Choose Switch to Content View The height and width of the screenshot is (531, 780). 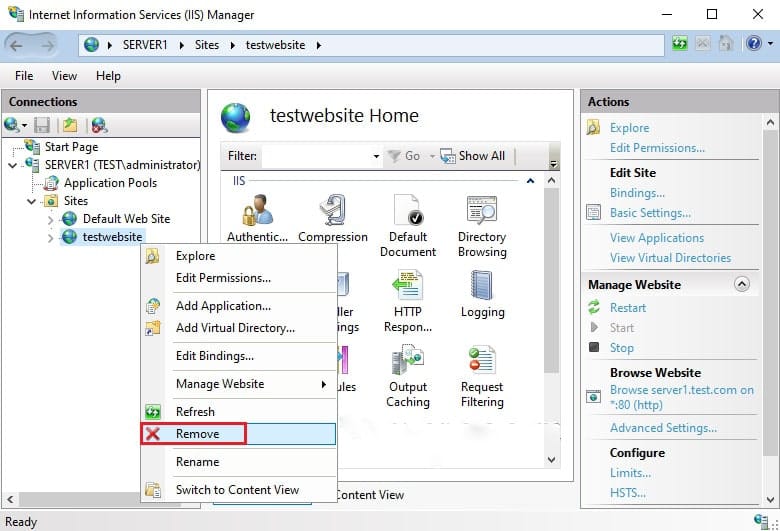[239, 490]
